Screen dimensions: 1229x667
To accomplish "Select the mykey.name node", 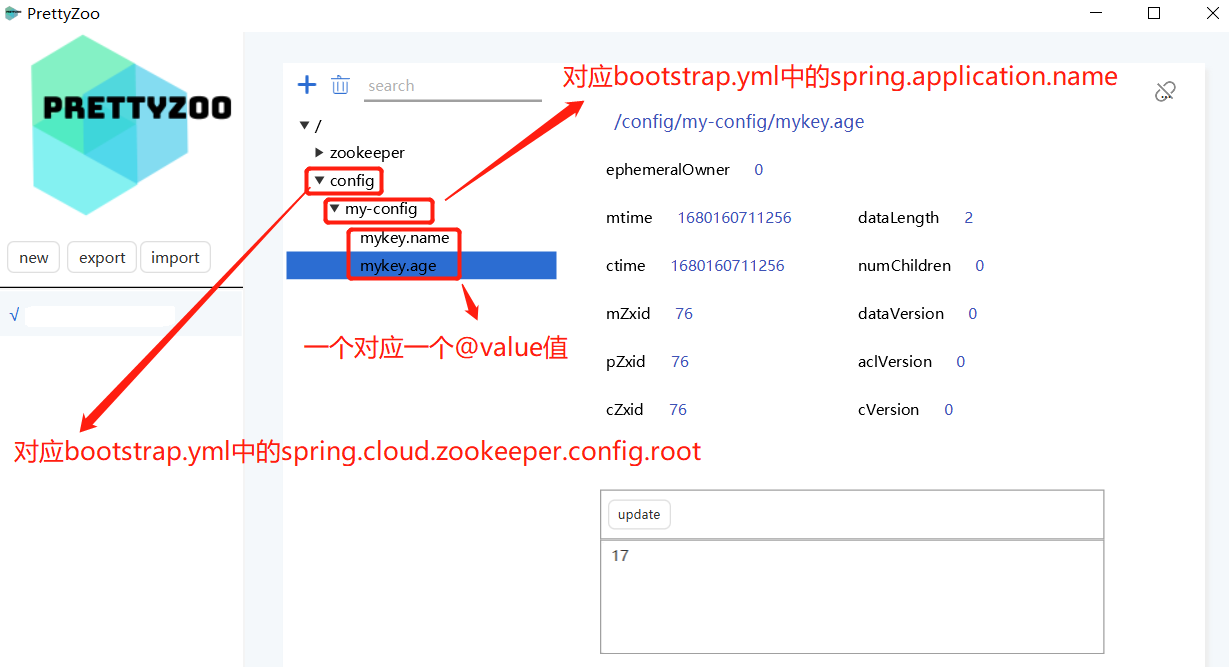I will coord(404,238).
